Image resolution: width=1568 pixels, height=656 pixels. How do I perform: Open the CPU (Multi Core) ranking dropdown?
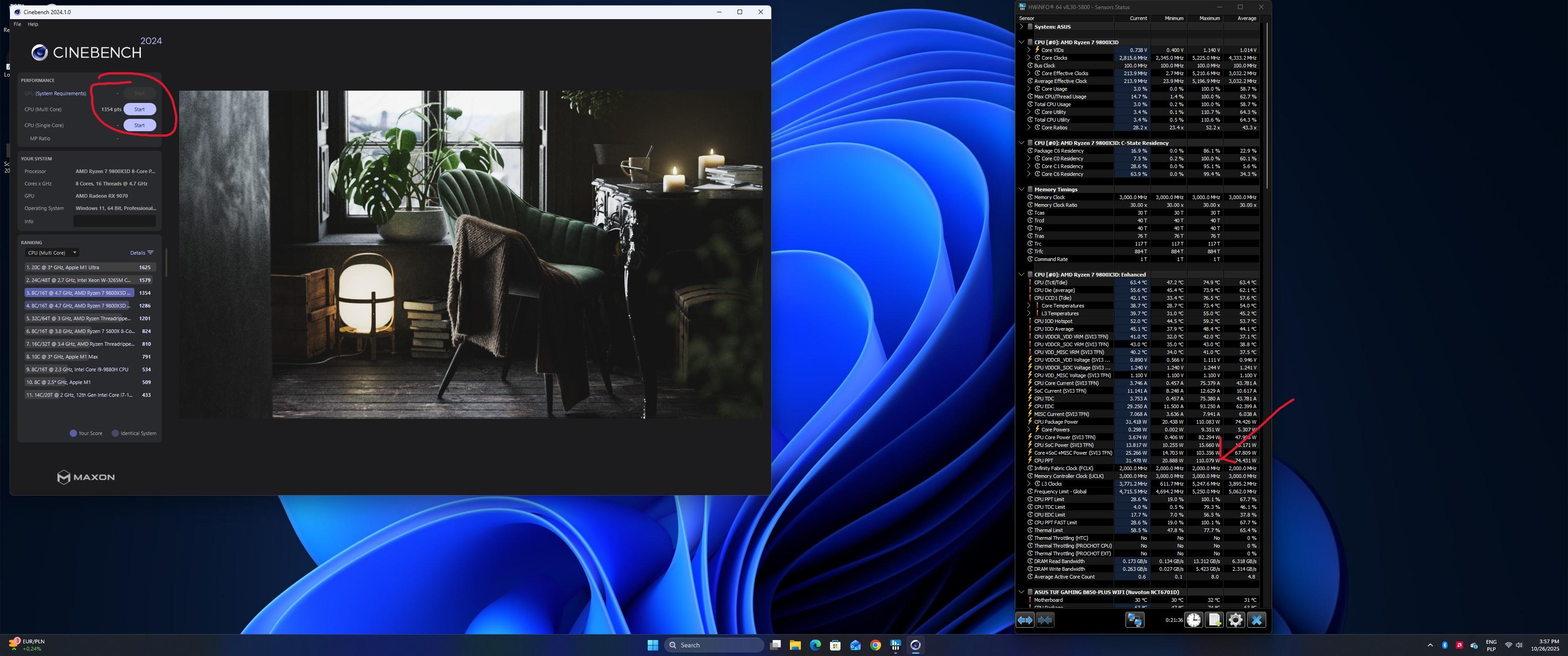[x=52, y=252]
